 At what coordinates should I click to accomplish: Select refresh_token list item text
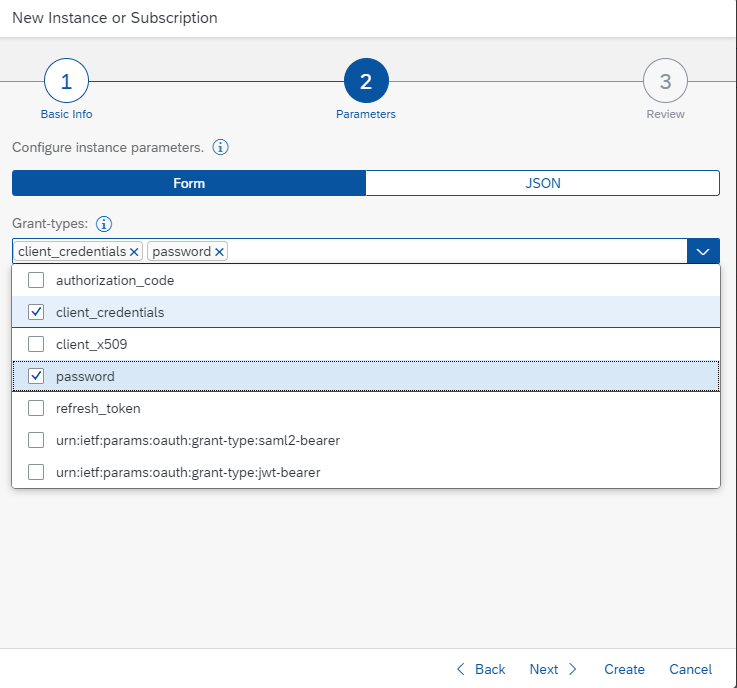(x=98, y=408)
